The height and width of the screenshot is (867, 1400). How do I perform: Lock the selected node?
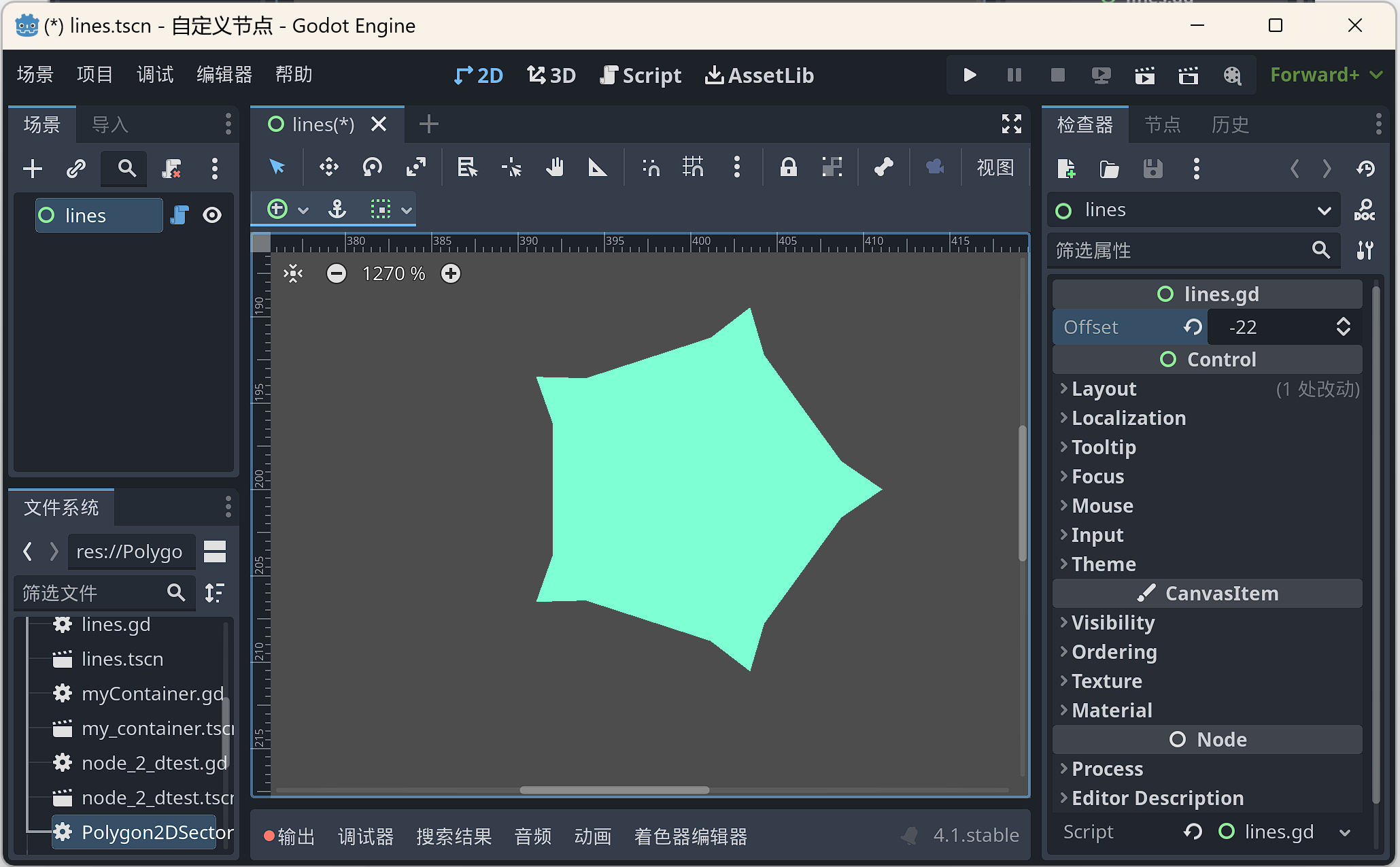pyautogui.click(x=788, y=167)
